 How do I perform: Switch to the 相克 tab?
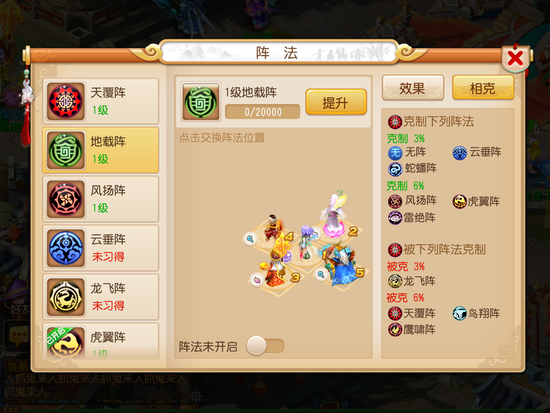(x=483, y=88)
